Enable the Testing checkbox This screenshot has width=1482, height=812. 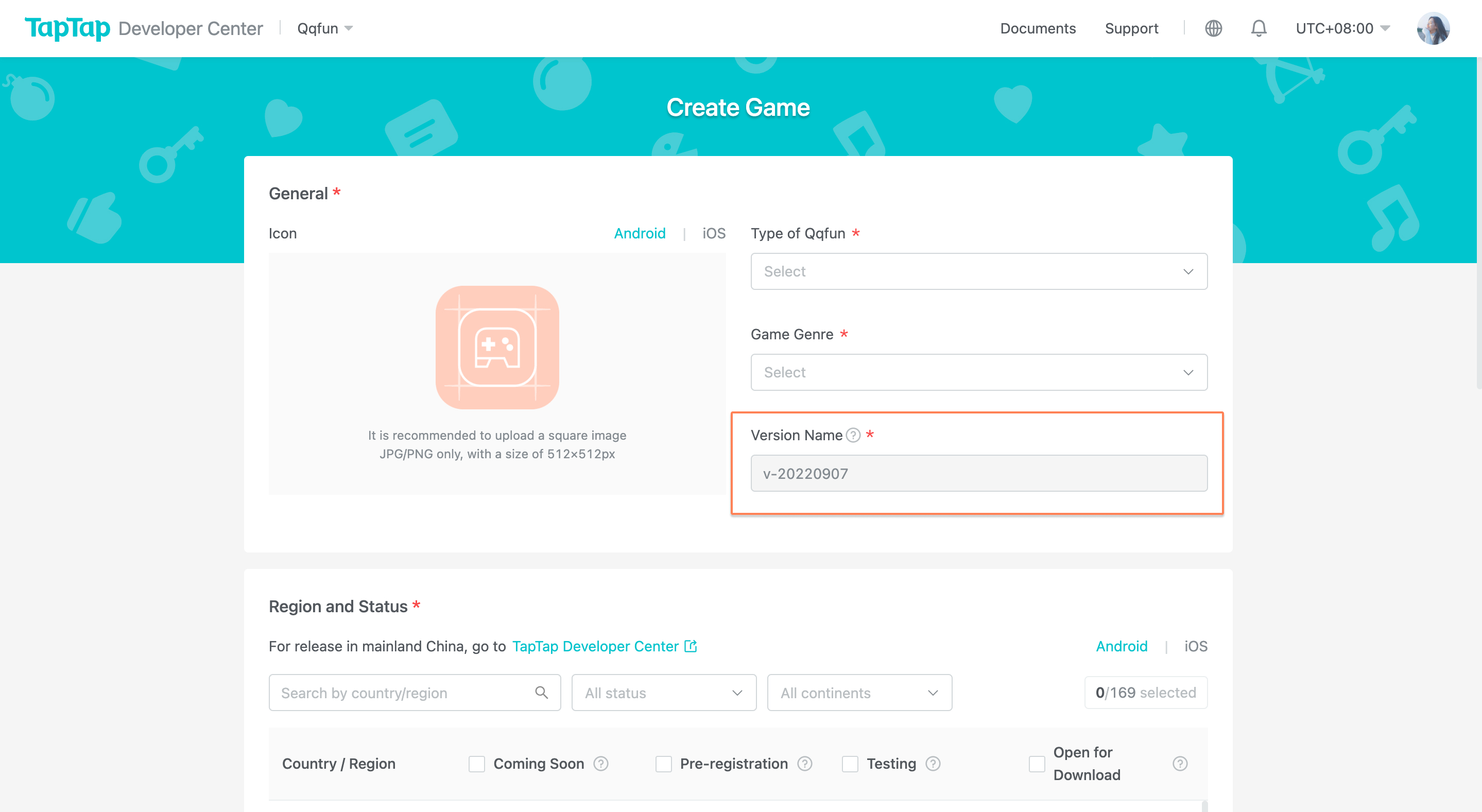tap(850, 764)
